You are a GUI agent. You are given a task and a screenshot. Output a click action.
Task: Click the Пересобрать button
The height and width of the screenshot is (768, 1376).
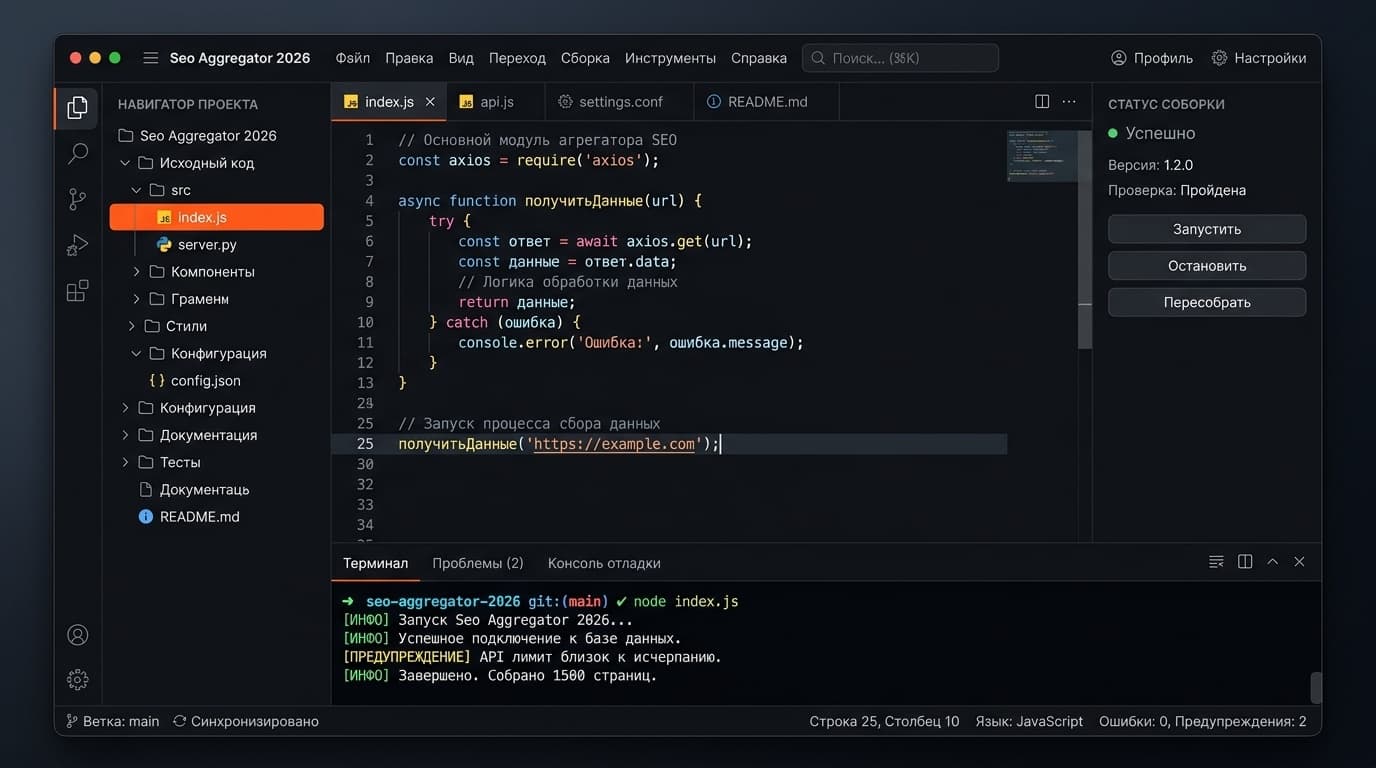(x=1206, y=302)
